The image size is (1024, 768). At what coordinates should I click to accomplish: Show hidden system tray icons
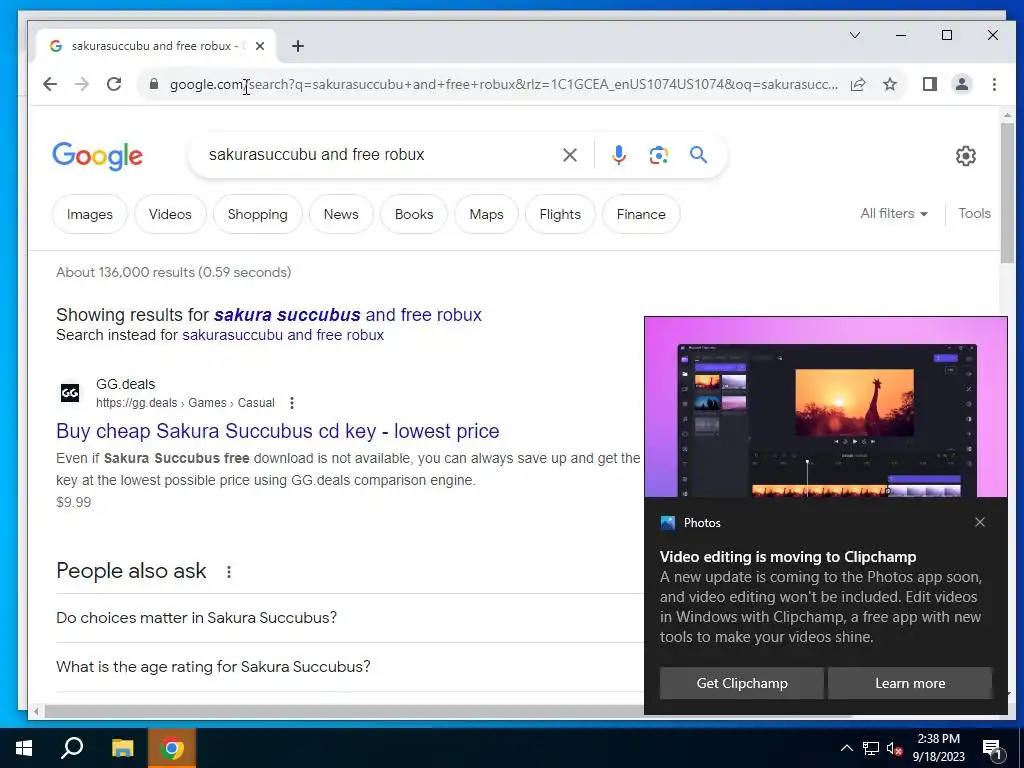(x=846, y=748)
